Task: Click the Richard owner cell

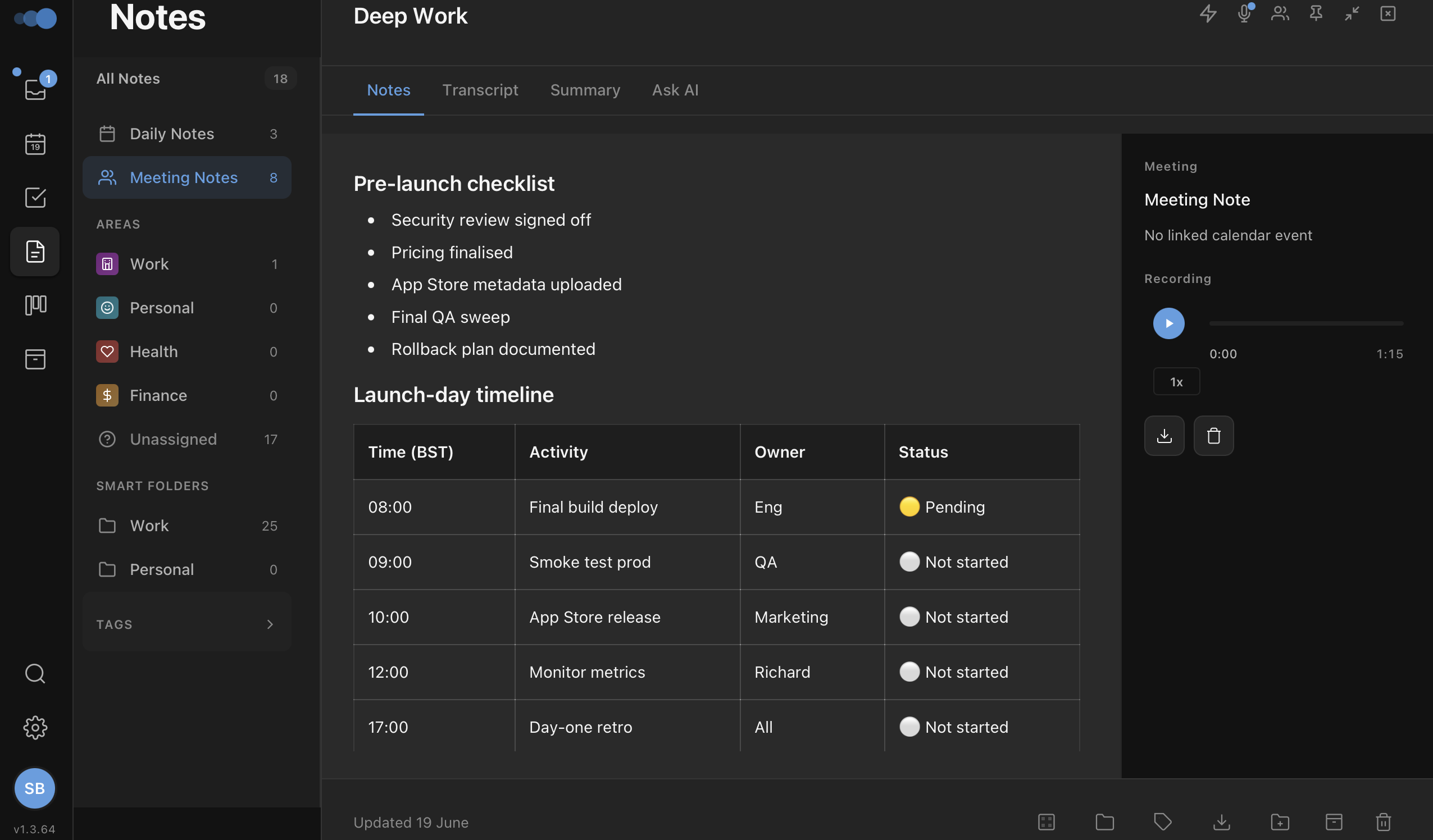Action: [x=812, y=672]
